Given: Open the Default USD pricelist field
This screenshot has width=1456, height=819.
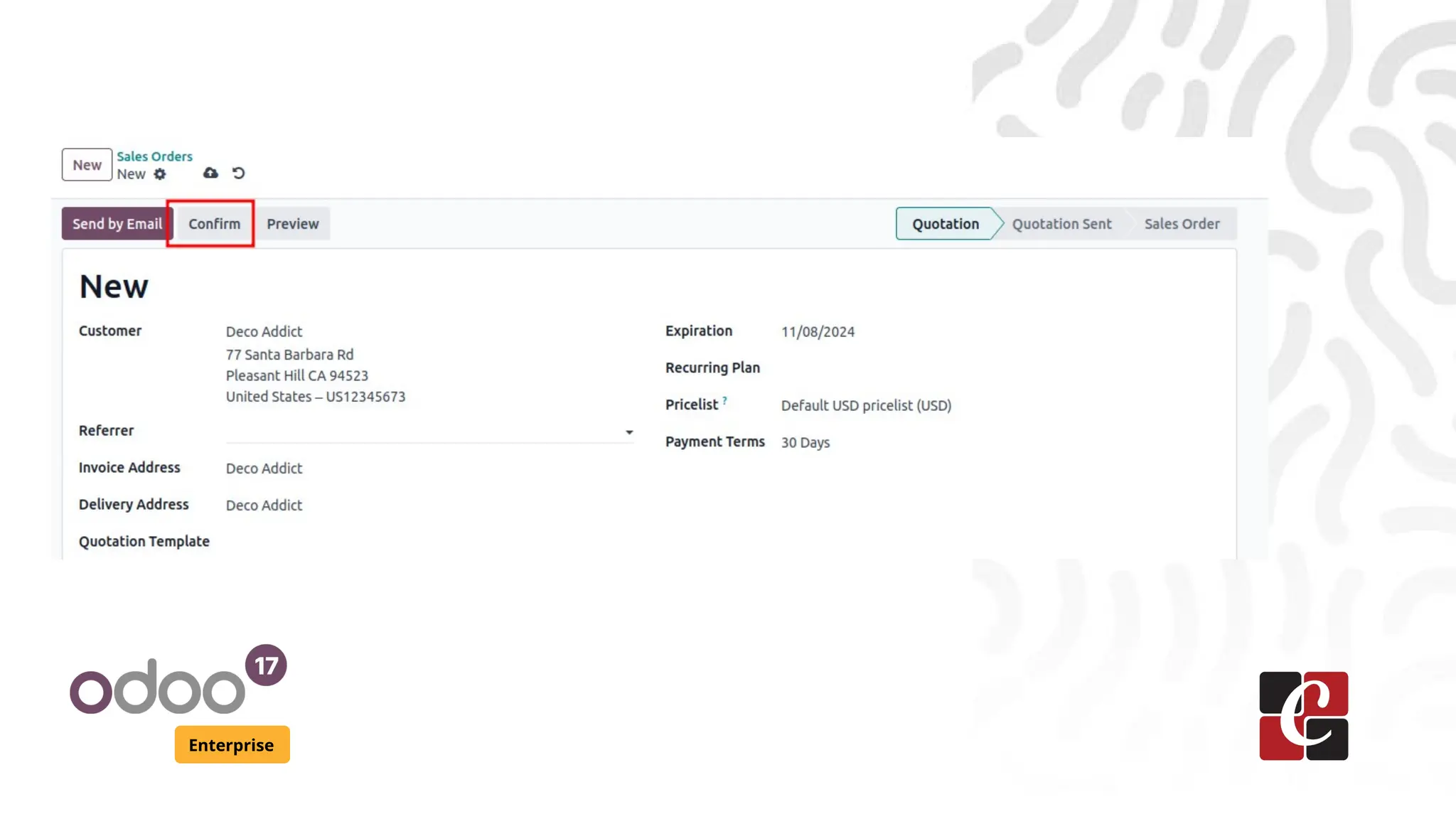Looking at the screenshot, I should pyautogui.click(x=866, y=405).
